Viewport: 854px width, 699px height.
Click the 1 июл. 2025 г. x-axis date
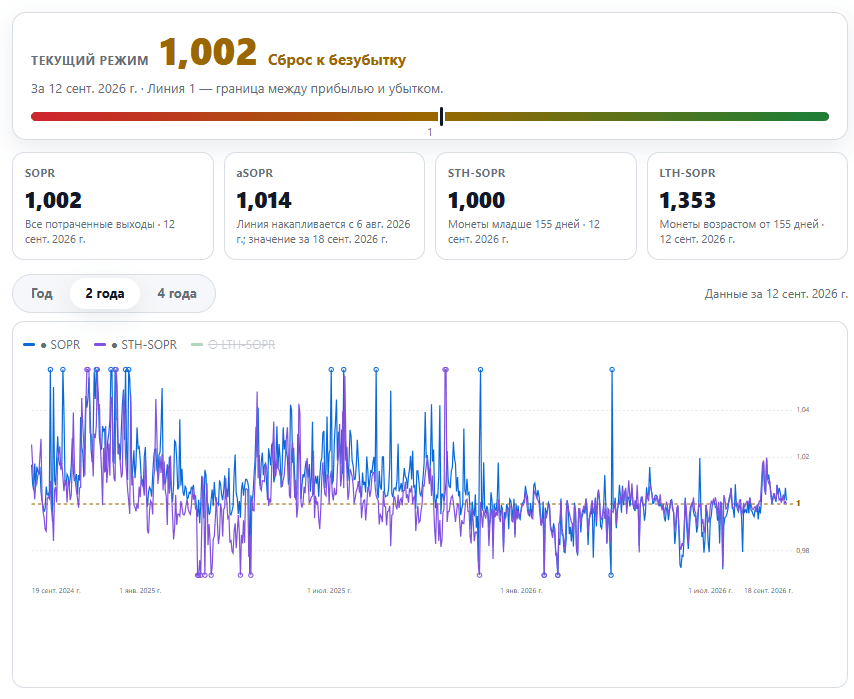pyautogui.click(x=330, y=591)
